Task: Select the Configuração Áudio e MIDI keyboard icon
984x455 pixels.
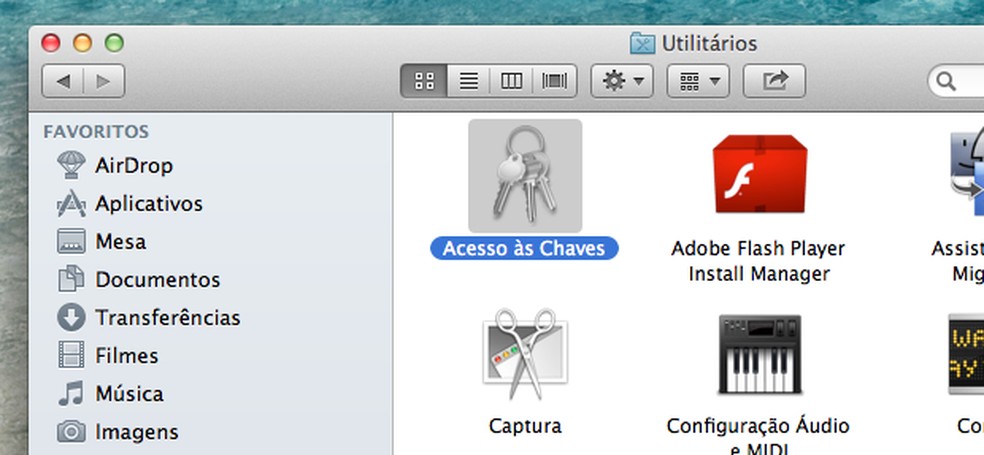Action: (759, 354)
